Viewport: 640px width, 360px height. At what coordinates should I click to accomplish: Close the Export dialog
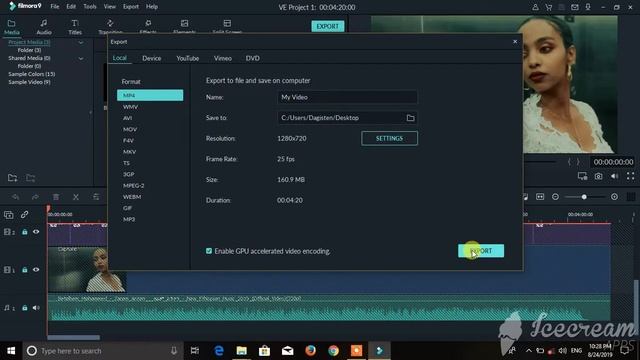[515, 42]
